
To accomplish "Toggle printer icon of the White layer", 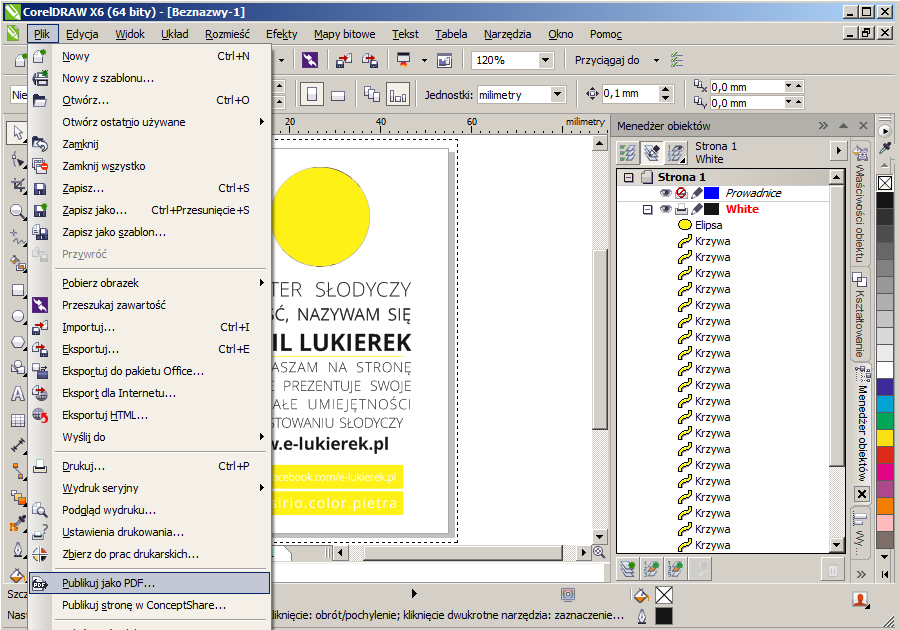I will pyautogui.click(x=681, y=209).
